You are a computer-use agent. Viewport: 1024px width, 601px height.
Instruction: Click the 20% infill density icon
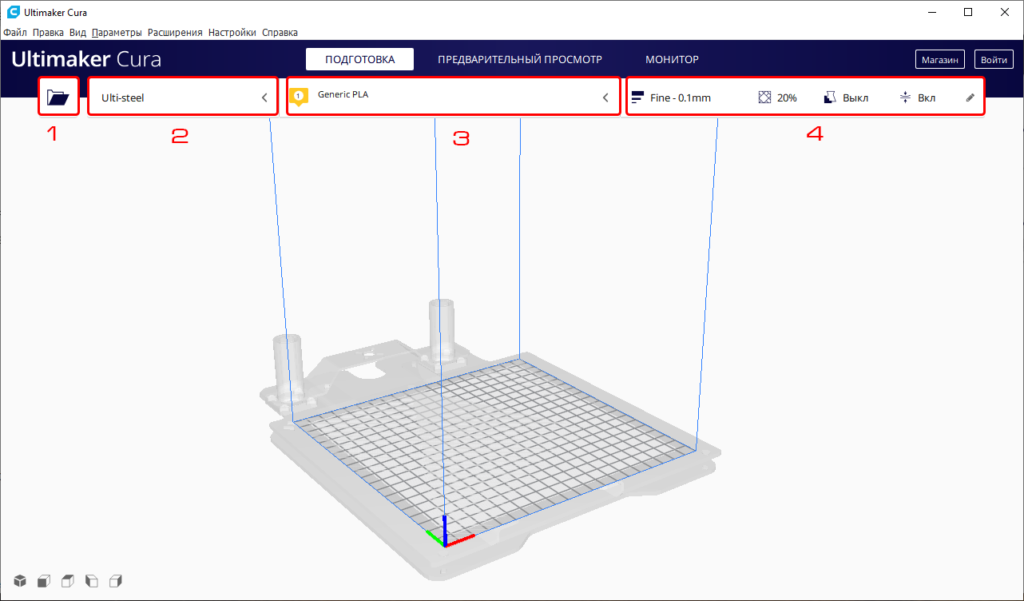pos(765,98)
